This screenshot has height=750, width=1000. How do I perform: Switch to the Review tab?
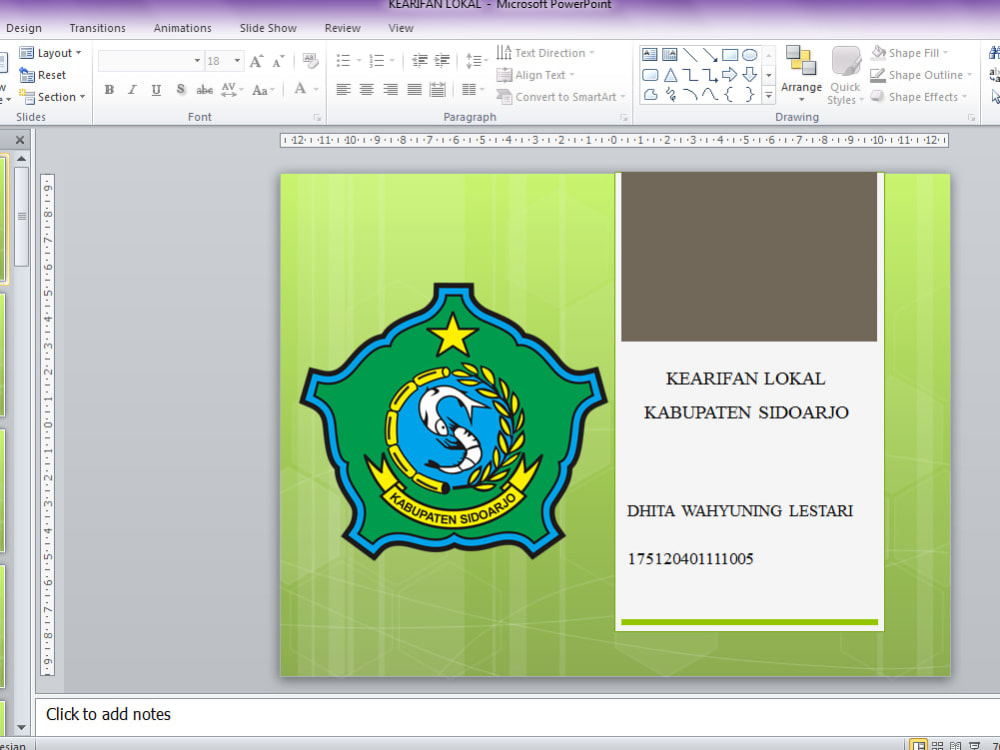pos(342,28)
